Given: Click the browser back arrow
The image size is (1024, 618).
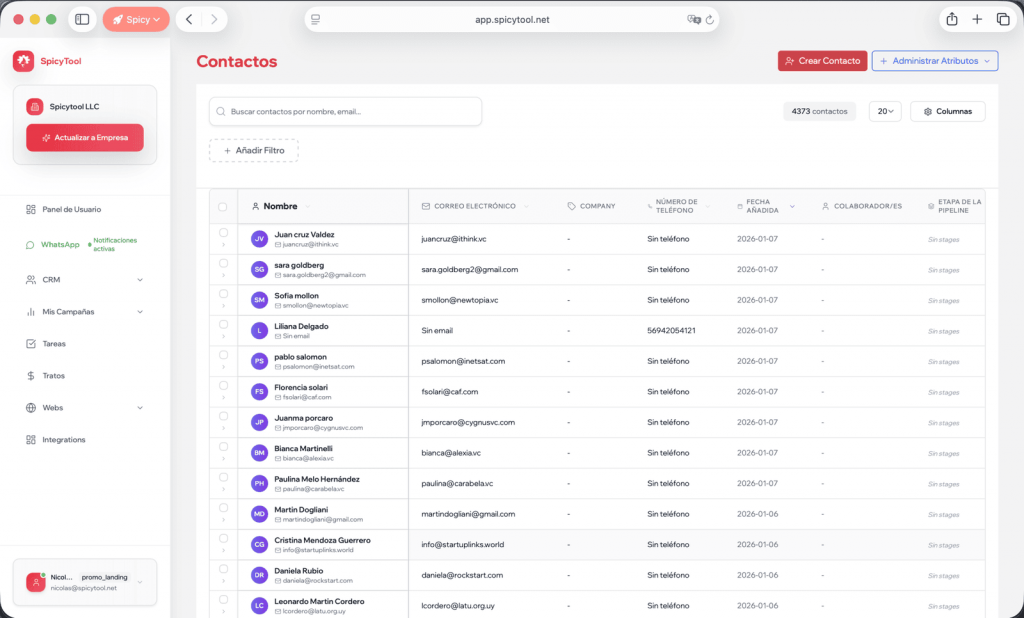Looking at the screenshot, I should [x=189, y=19].
